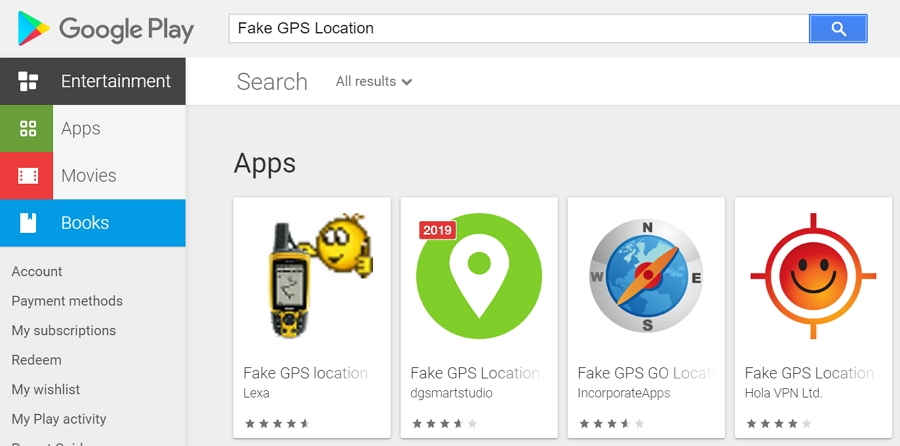Click the blue Books icon

(x=28, y=223)
